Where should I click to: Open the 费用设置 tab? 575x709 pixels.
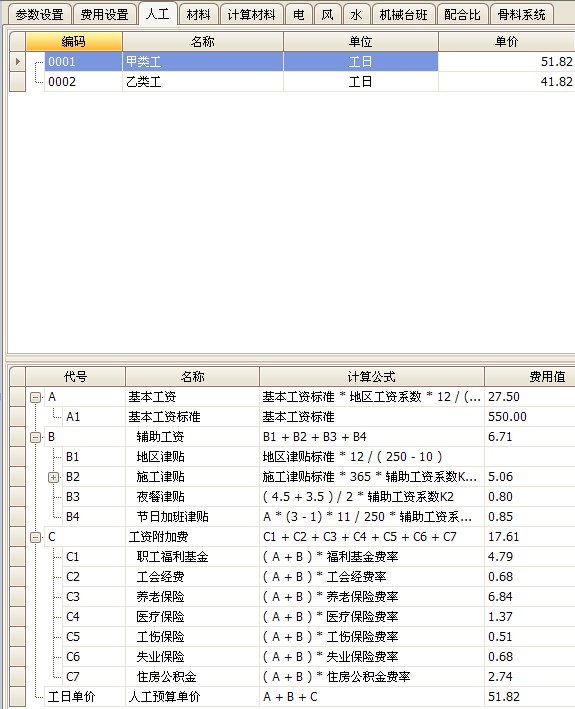point(104,14)
